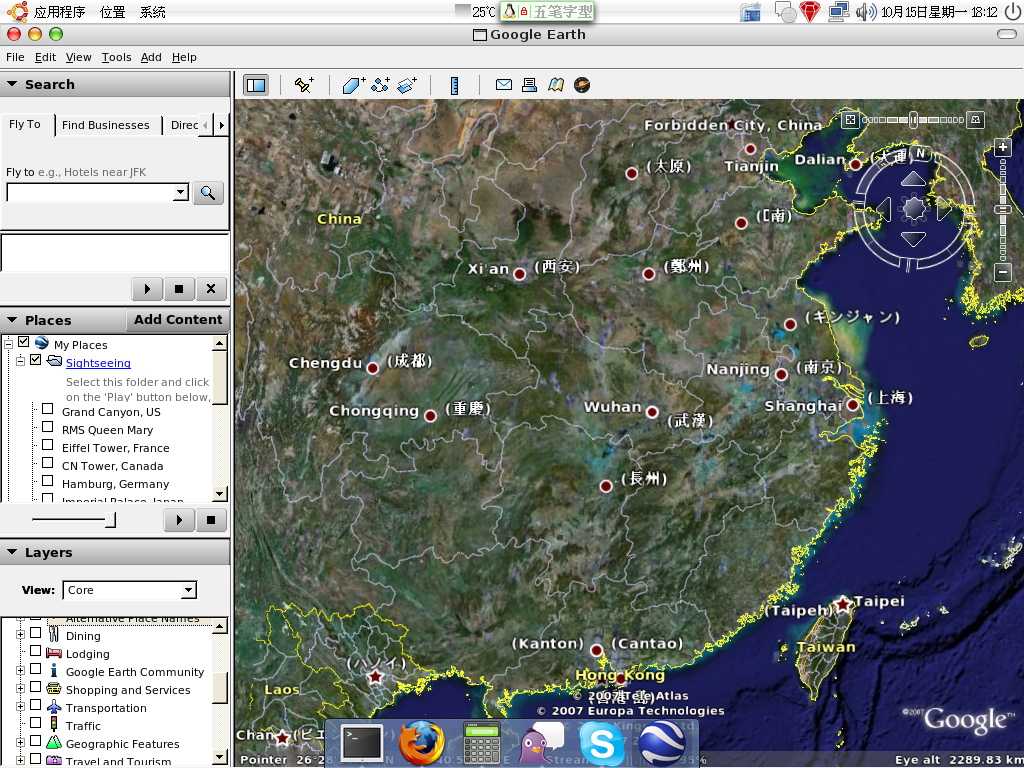Add a placemark with the pushpin tool

304,85
